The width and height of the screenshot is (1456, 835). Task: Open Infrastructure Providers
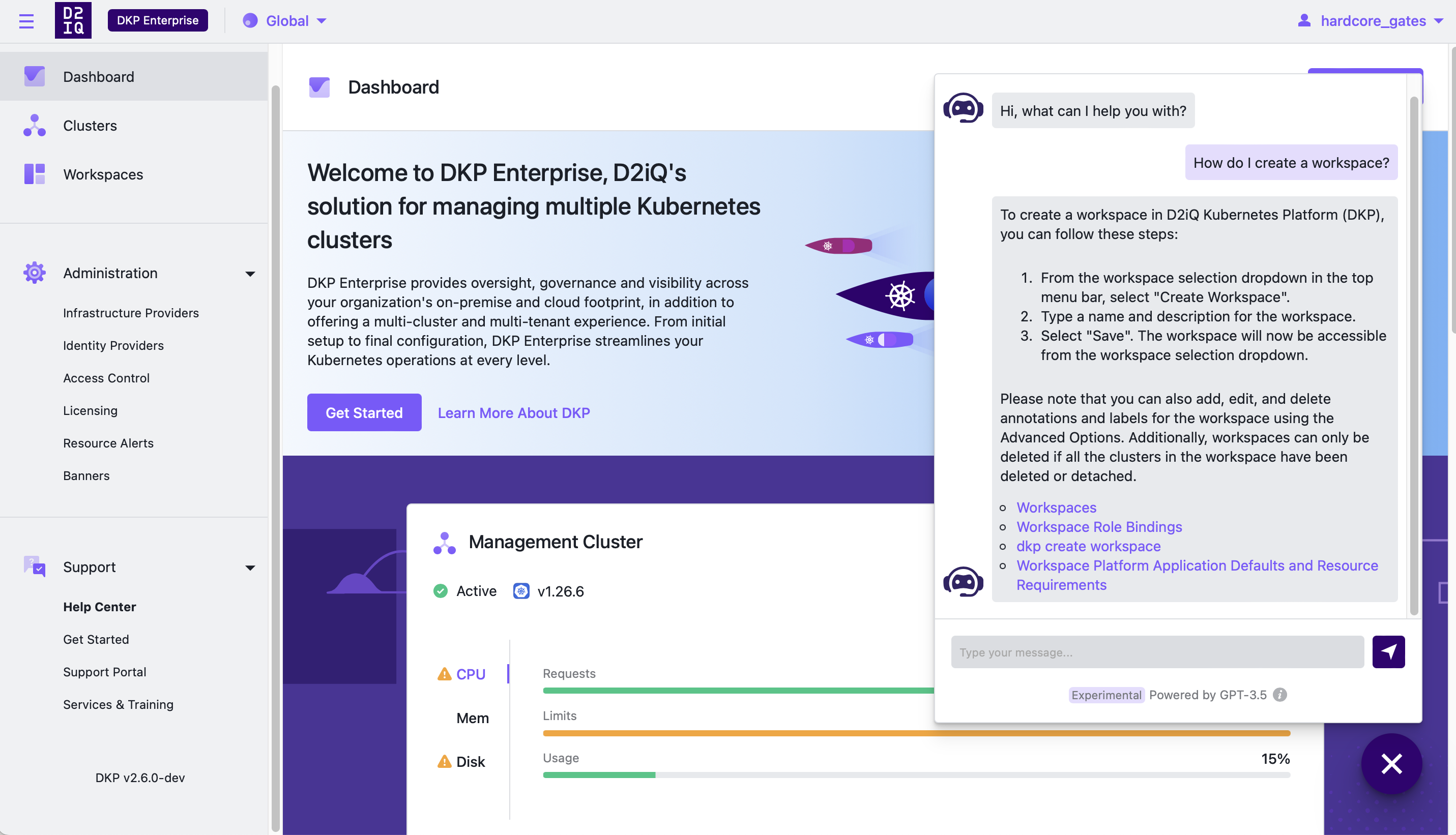click(x=131, y=313)
